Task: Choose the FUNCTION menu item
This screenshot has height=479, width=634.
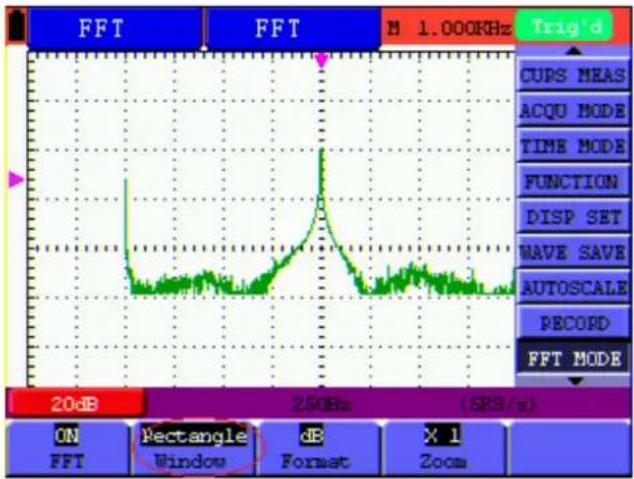Action: coord(573,181)
